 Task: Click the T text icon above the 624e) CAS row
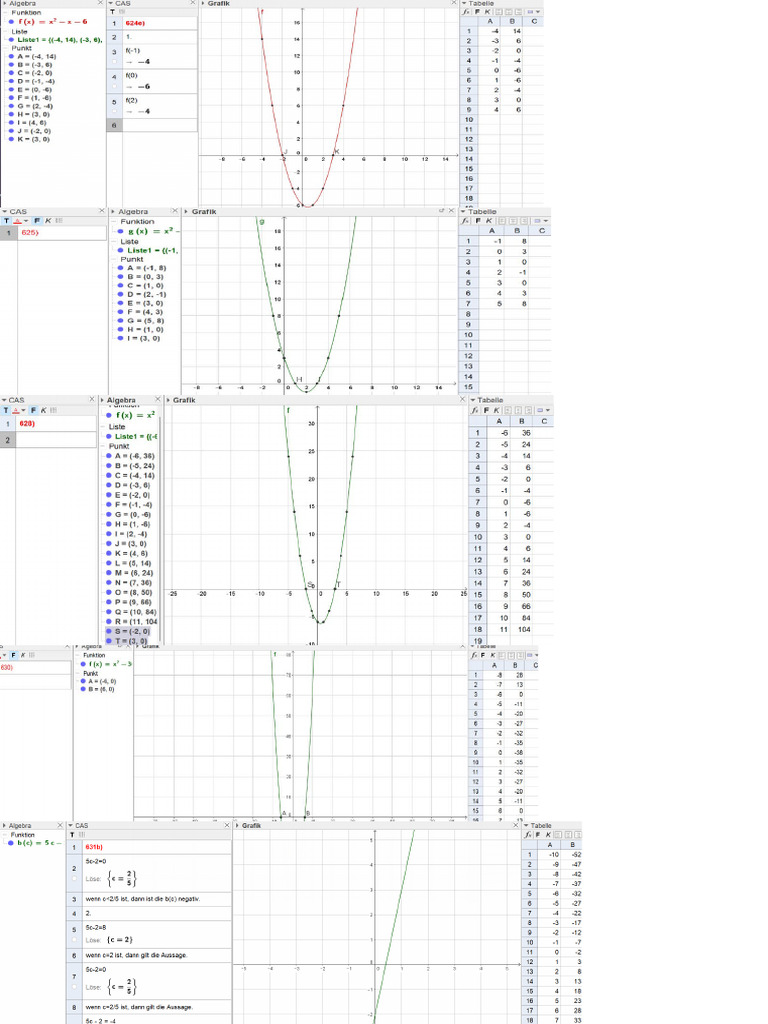[x=112, y=12]
